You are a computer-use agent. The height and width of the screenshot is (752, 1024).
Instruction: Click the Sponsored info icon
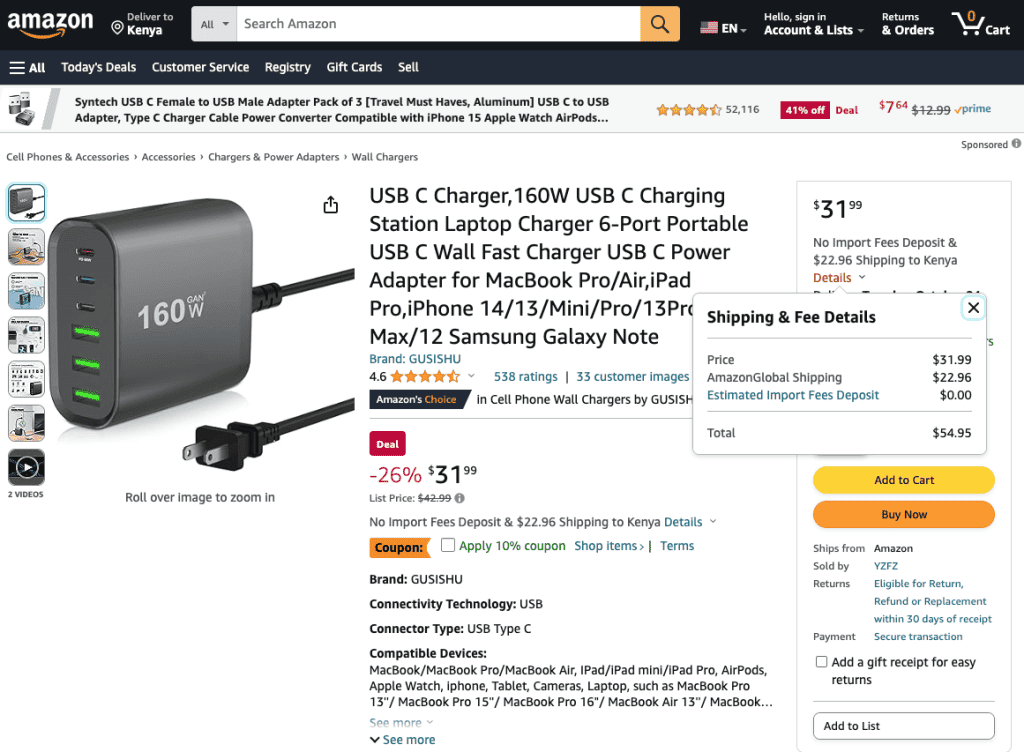coord(1016,144)
